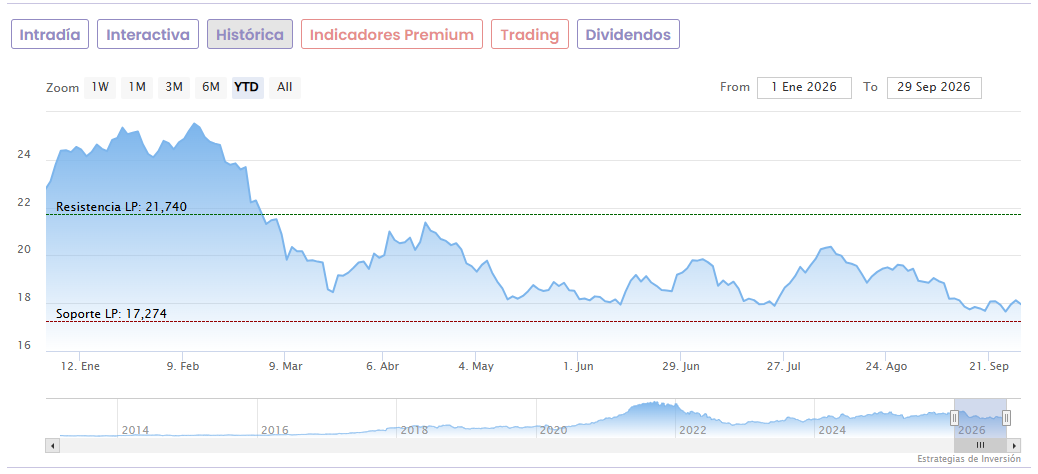This screenshot has width=1038, height=474.
Task: Click the left navigator range handle
Action: [x=954, y=418]
